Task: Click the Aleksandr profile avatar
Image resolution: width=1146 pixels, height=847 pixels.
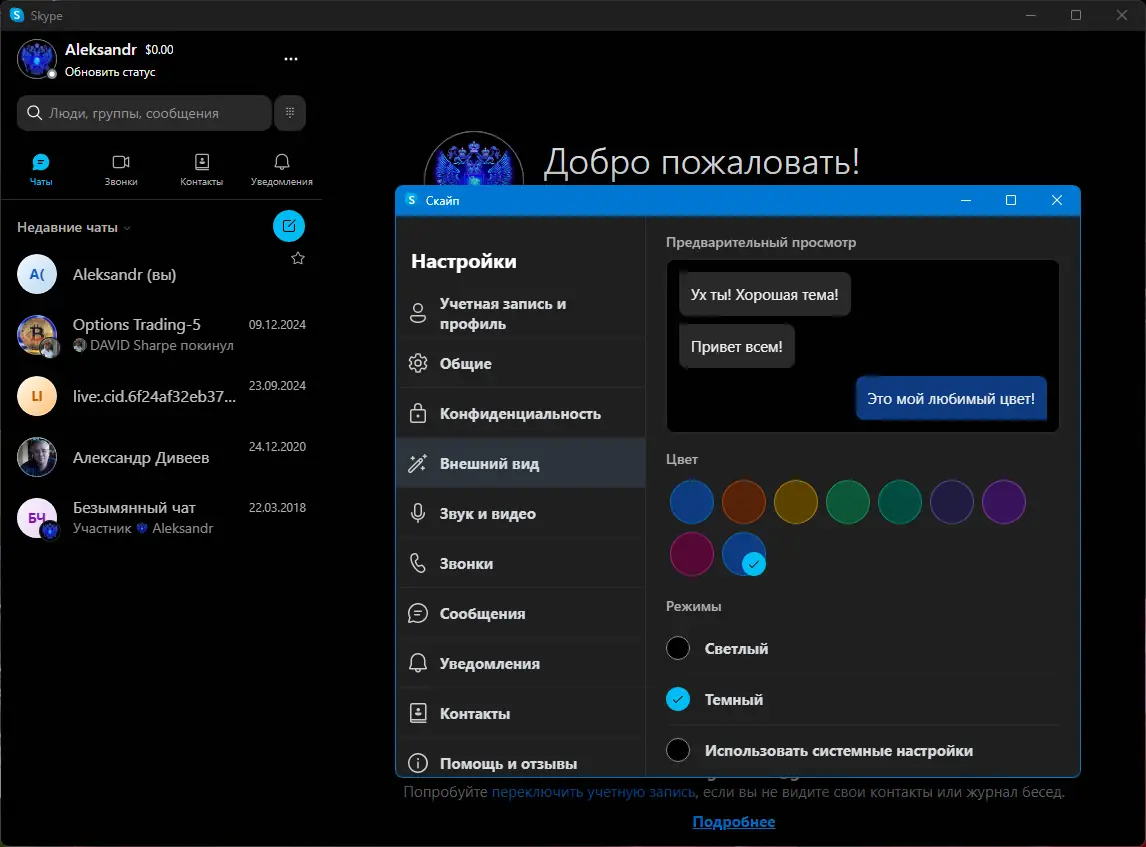Action: (x=37, y=59)
